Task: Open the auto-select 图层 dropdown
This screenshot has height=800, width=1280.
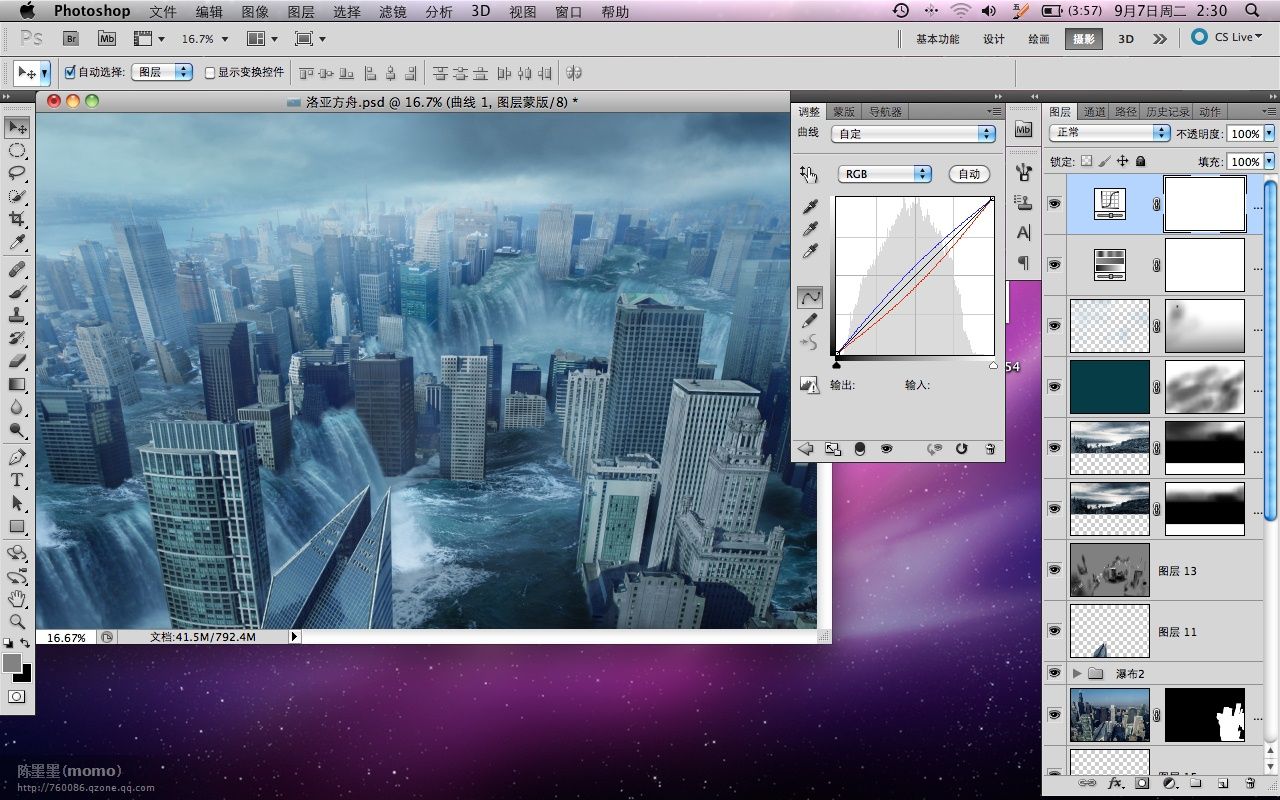Action: click(162, 72)
